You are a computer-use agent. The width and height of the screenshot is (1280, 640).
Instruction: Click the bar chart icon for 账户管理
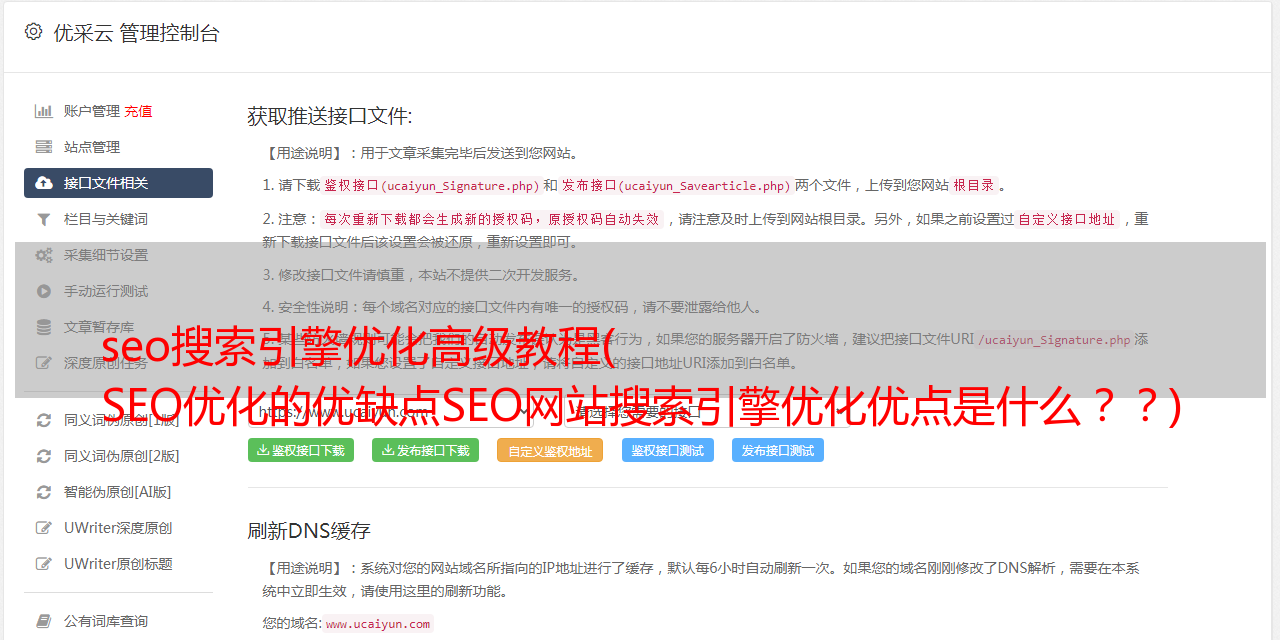point(44,111)
